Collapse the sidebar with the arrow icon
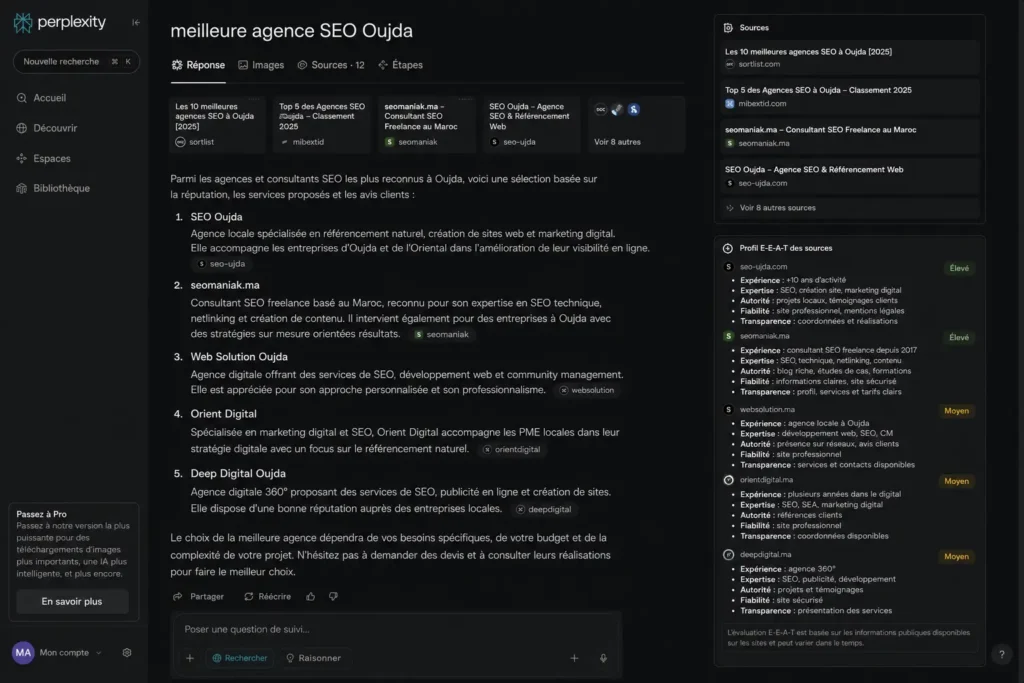The width and height of the screenshot is (1024, 683). (136, 22)
